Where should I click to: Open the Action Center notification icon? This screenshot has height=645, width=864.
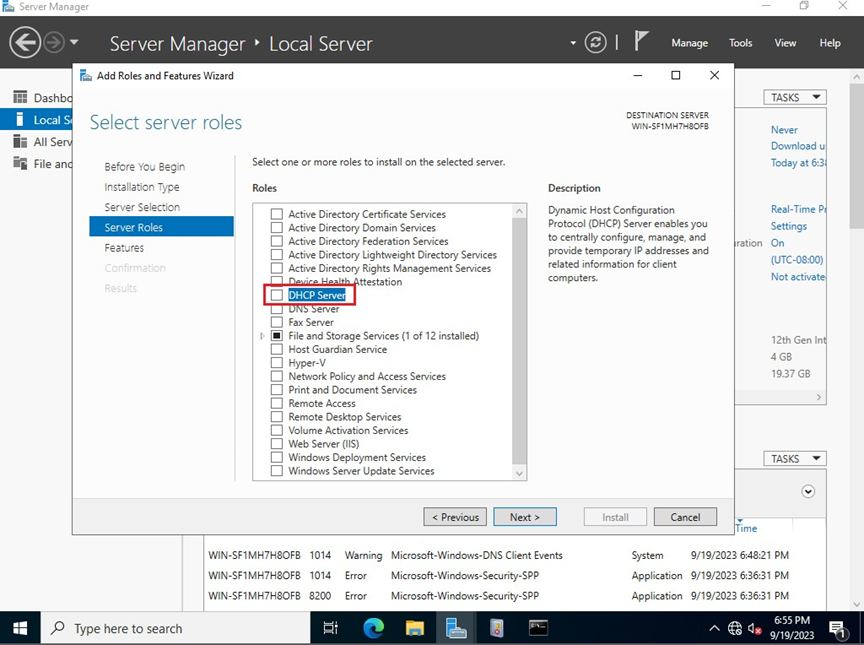pyautogui.click(x=837, y=628)
